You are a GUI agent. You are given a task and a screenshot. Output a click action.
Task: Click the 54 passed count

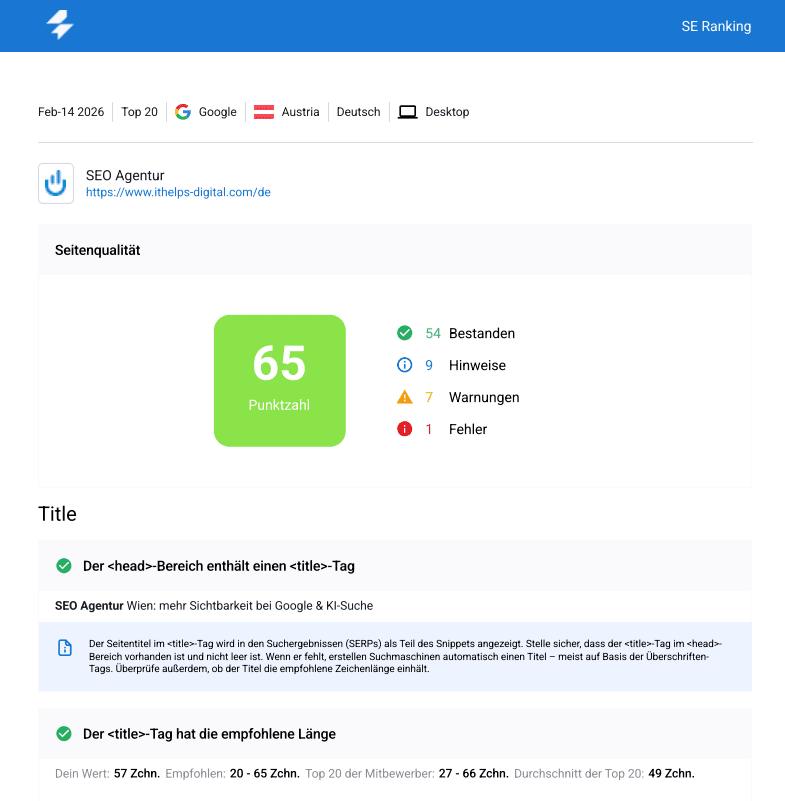pyautogui.click(x=433, y=334)
